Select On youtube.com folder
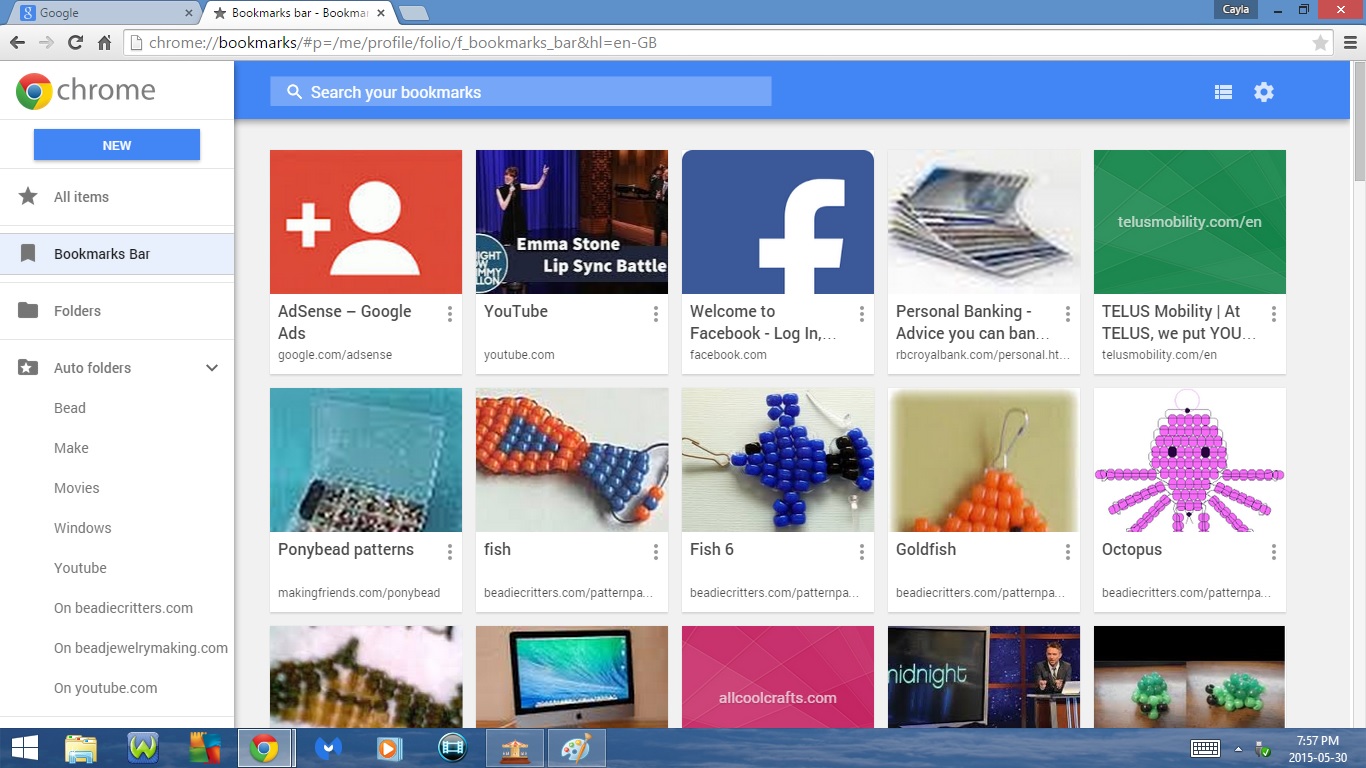The height and width of the screenshot is (768, 1366). click(106, 688)
